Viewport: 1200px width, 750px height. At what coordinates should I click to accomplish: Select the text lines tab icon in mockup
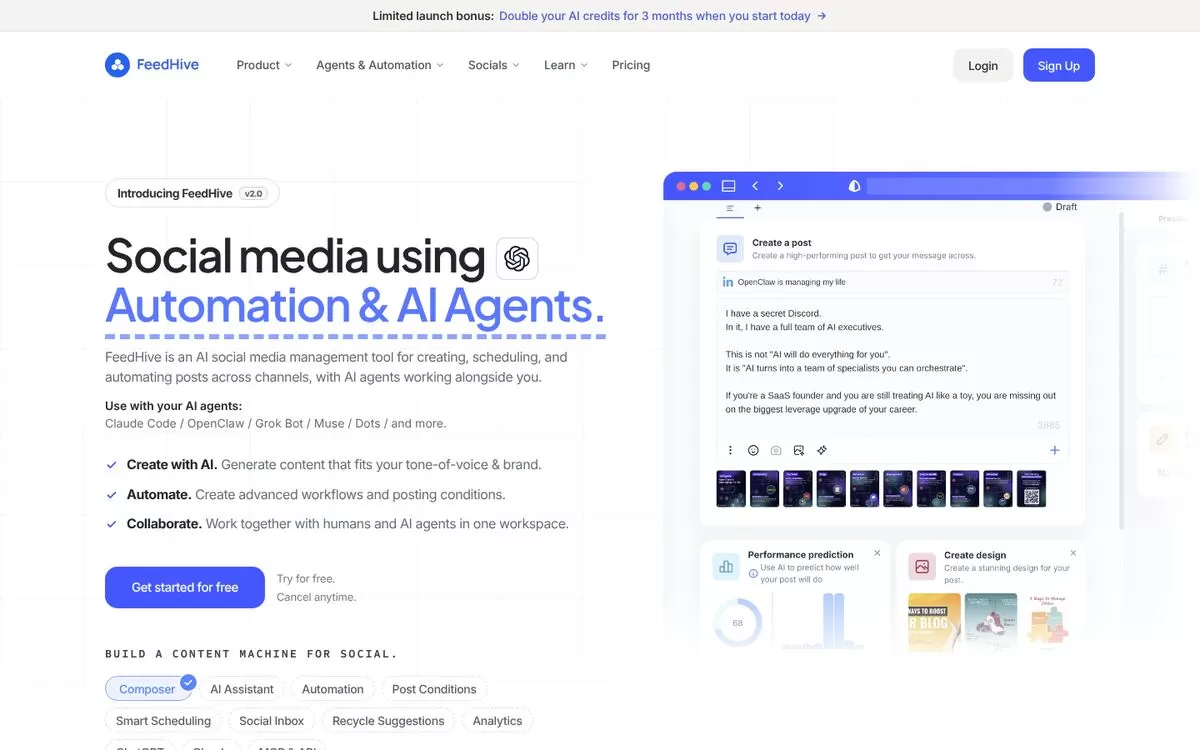(x=730, y=208)
